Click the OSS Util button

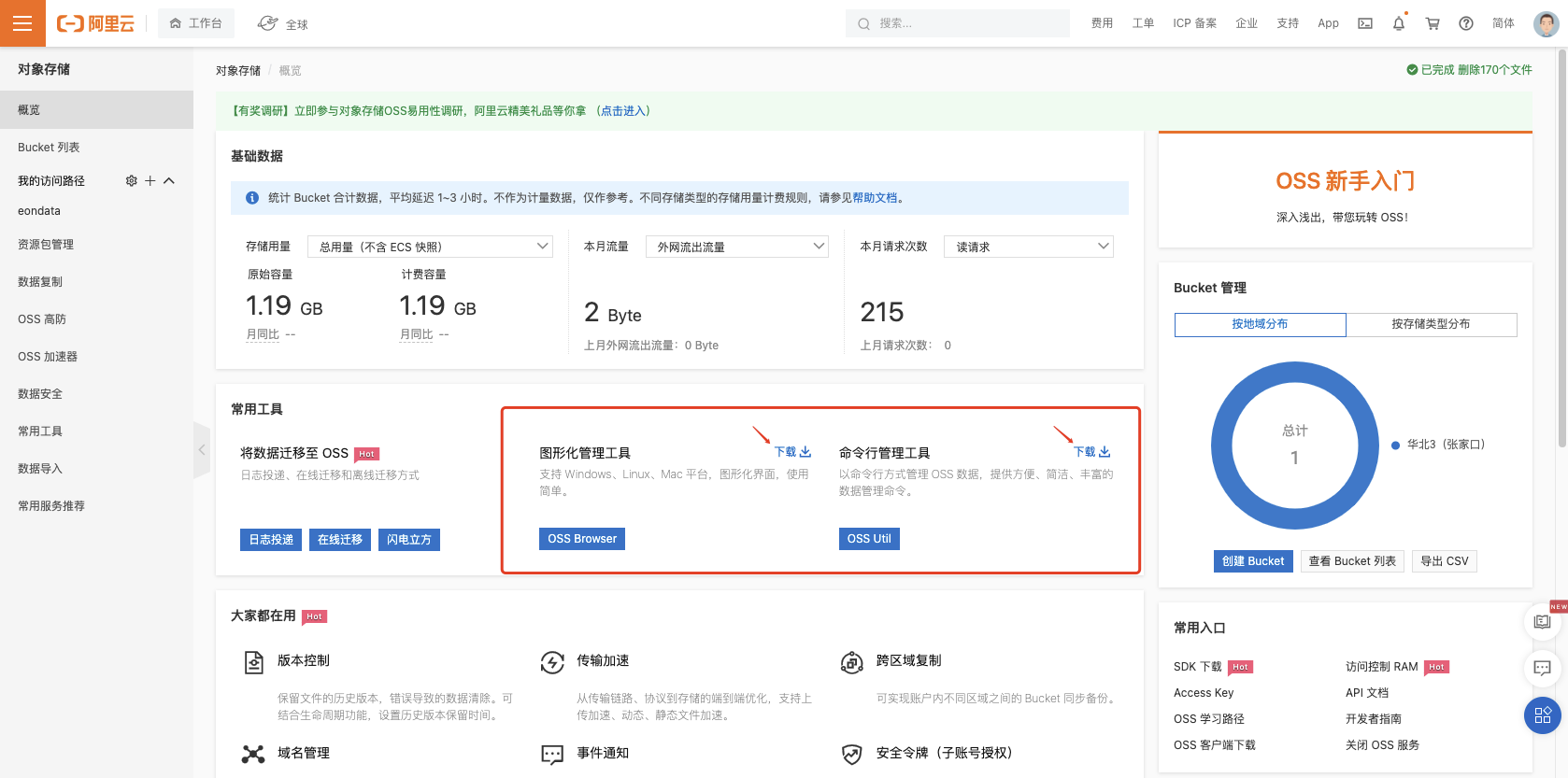point(869,539)
